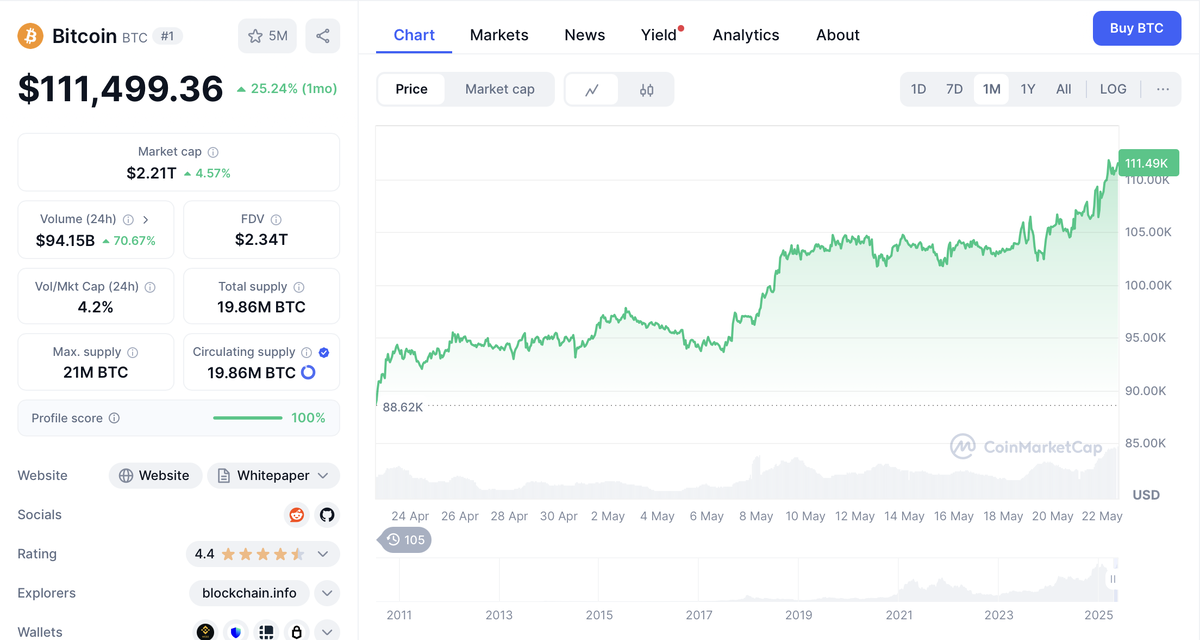
Task: Set chart range to All
Action: [1064, 89]
